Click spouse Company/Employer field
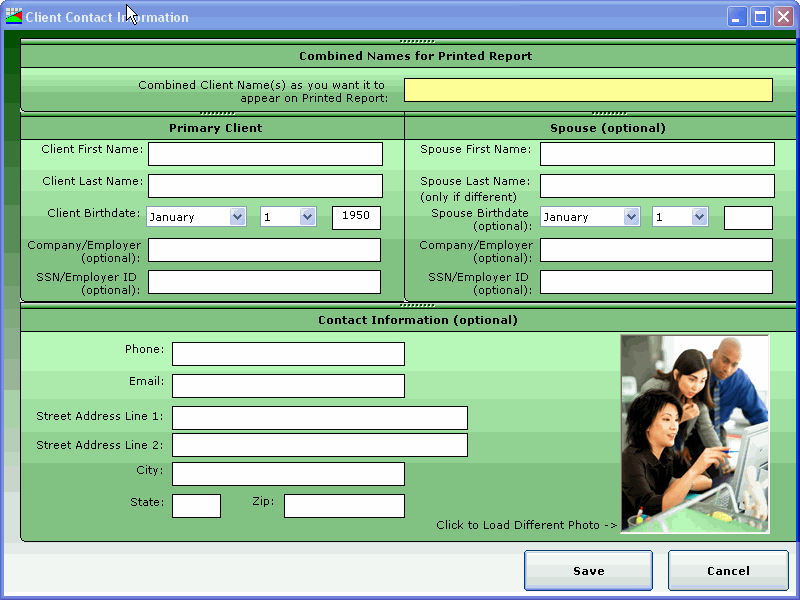Viewport: 800px width, 600px height. tap(657, 250)
